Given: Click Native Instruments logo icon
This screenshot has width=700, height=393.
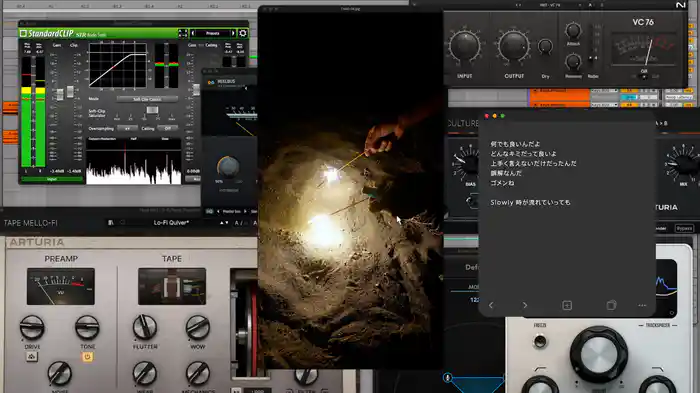Looking at the screenshot, I should coord(681,5).
